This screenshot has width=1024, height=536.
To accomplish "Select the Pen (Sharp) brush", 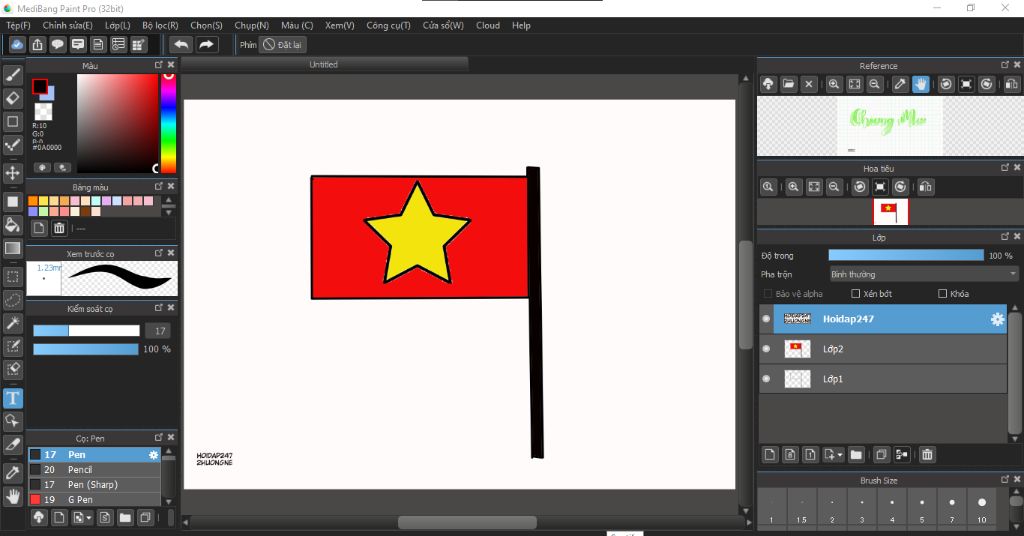I will (94, 484).
